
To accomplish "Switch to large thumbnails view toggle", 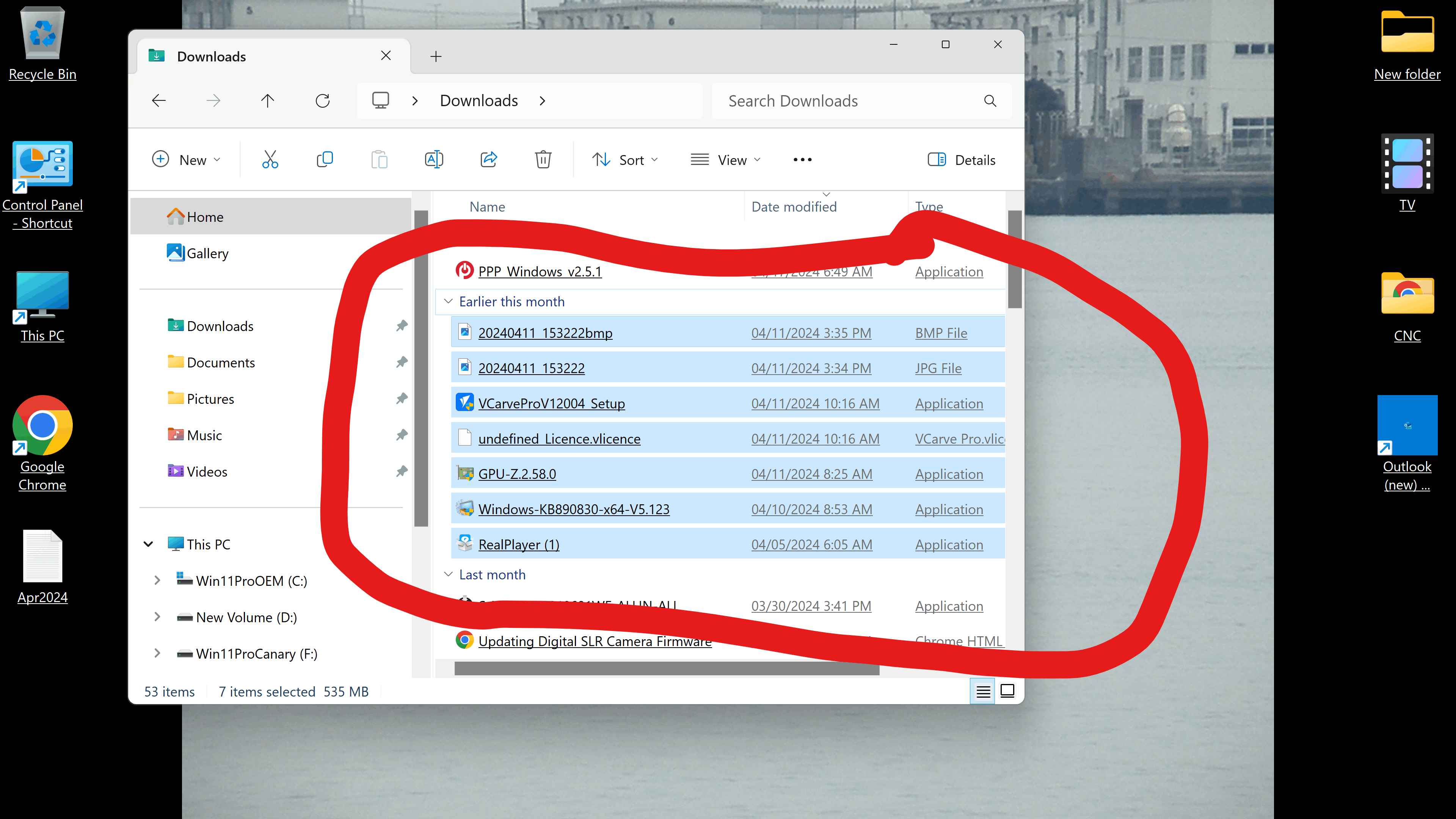I will 1007,691.
